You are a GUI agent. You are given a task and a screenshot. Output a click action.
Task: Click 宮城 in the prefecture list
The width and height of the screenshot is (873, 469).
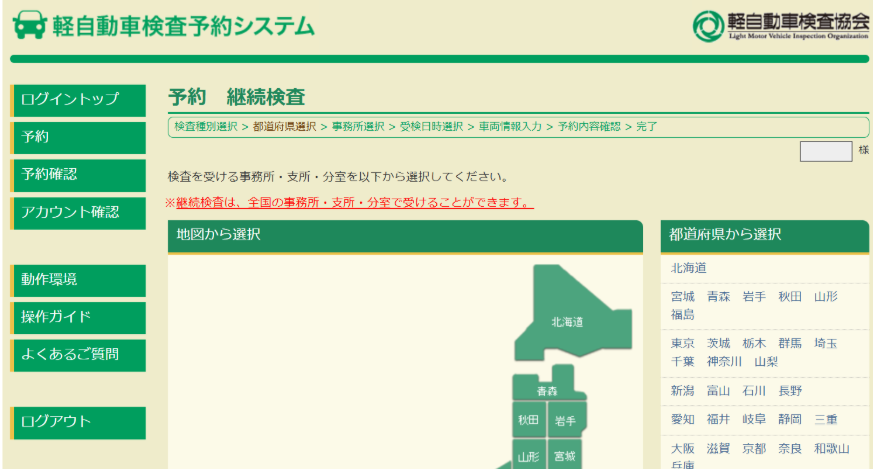[683, 296]
